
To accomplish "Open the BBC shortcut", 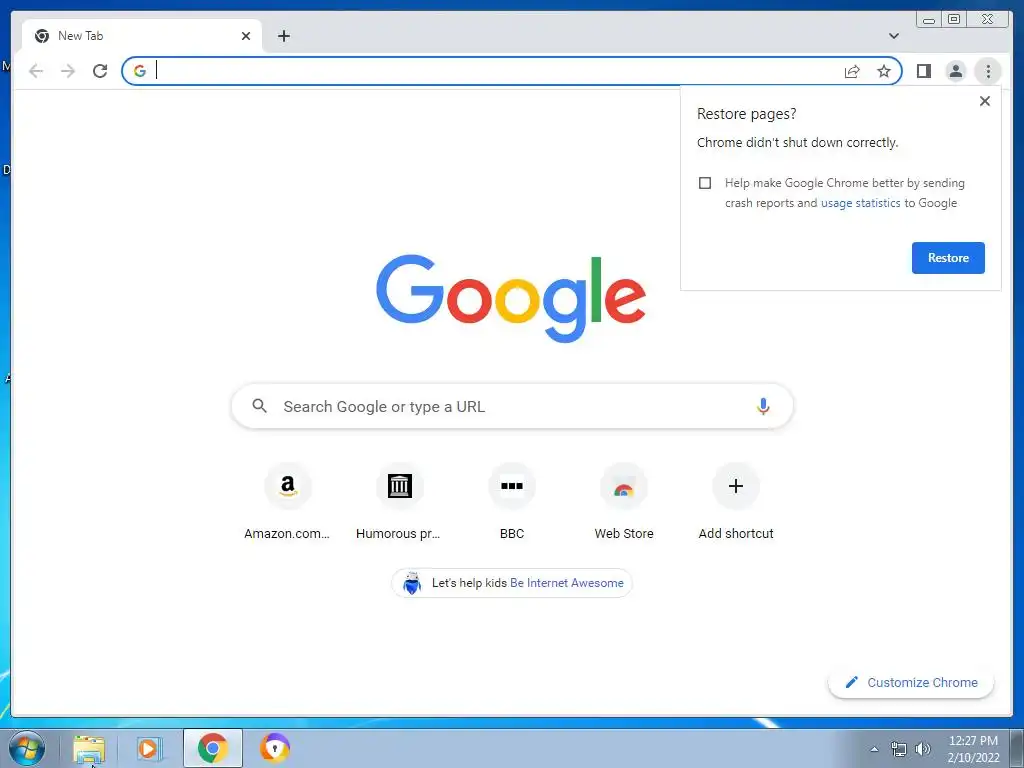I will 512,502.
